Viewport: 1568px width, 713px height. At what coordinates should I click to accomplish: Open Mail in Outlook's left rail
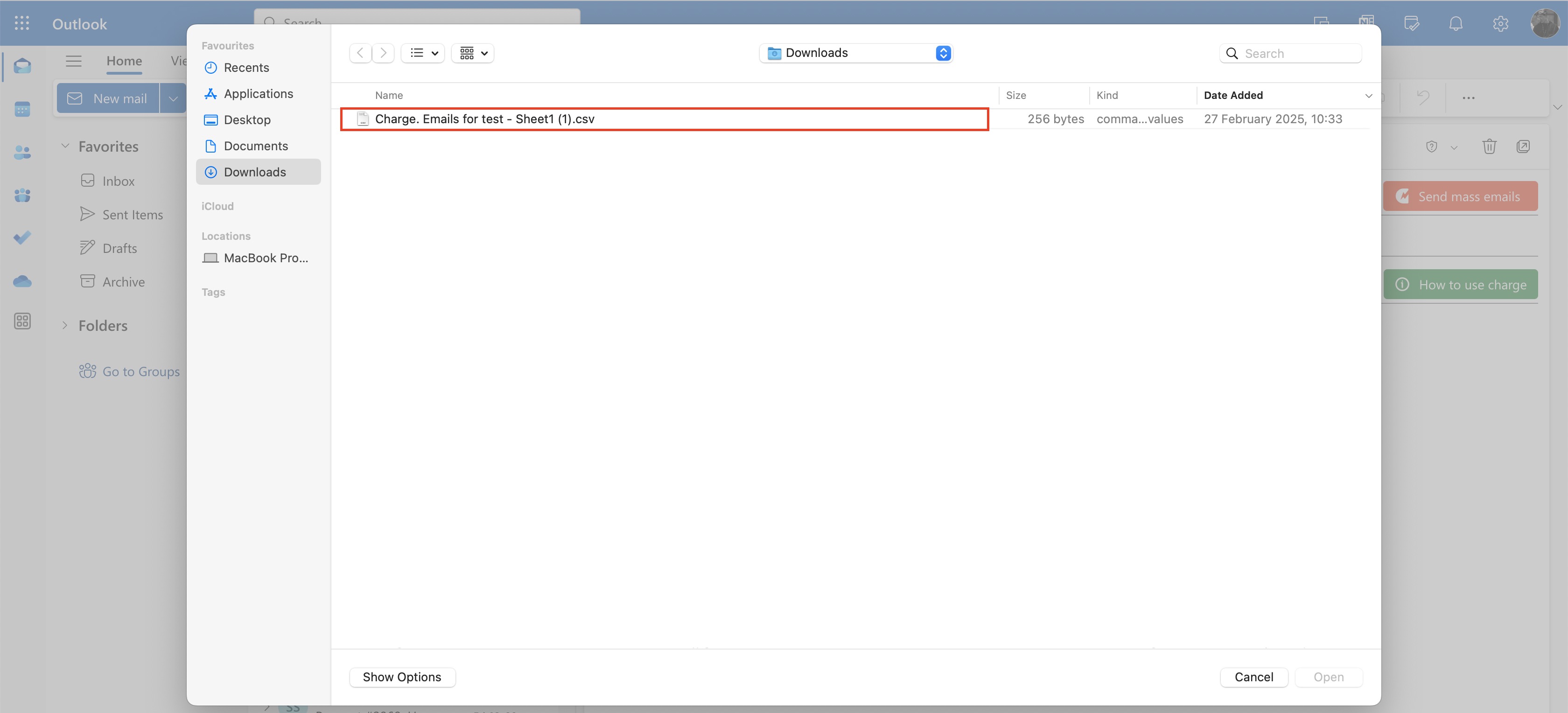[22, 66]
